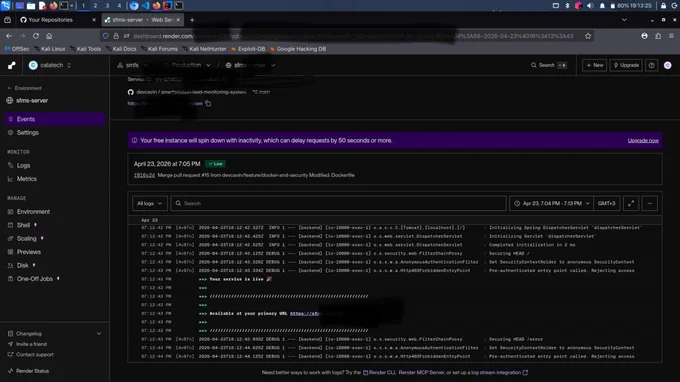Open the Search box in header
This screenshot has width=680, height=382.
[x=548, y=65]
